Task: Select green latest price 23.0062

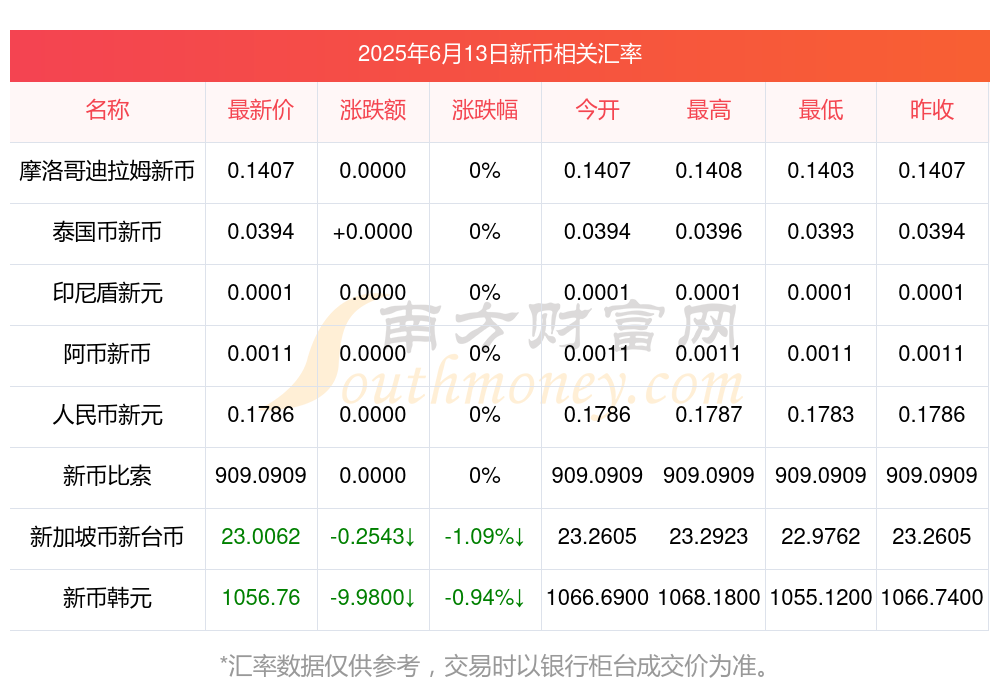Action: pos(261,537)
